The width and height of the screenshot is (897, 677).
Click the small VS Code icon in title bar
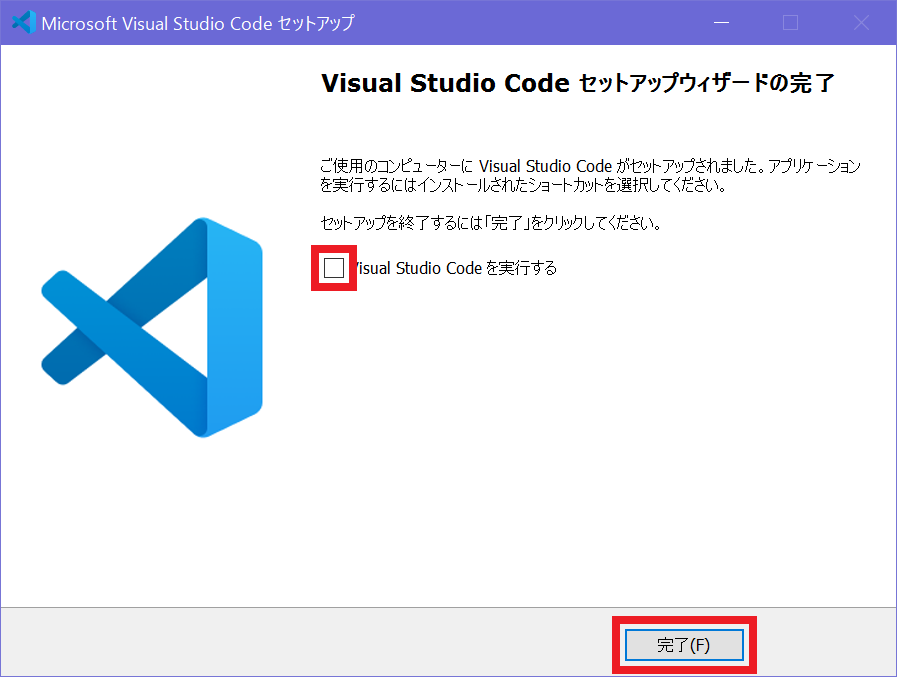pos(21,23)
